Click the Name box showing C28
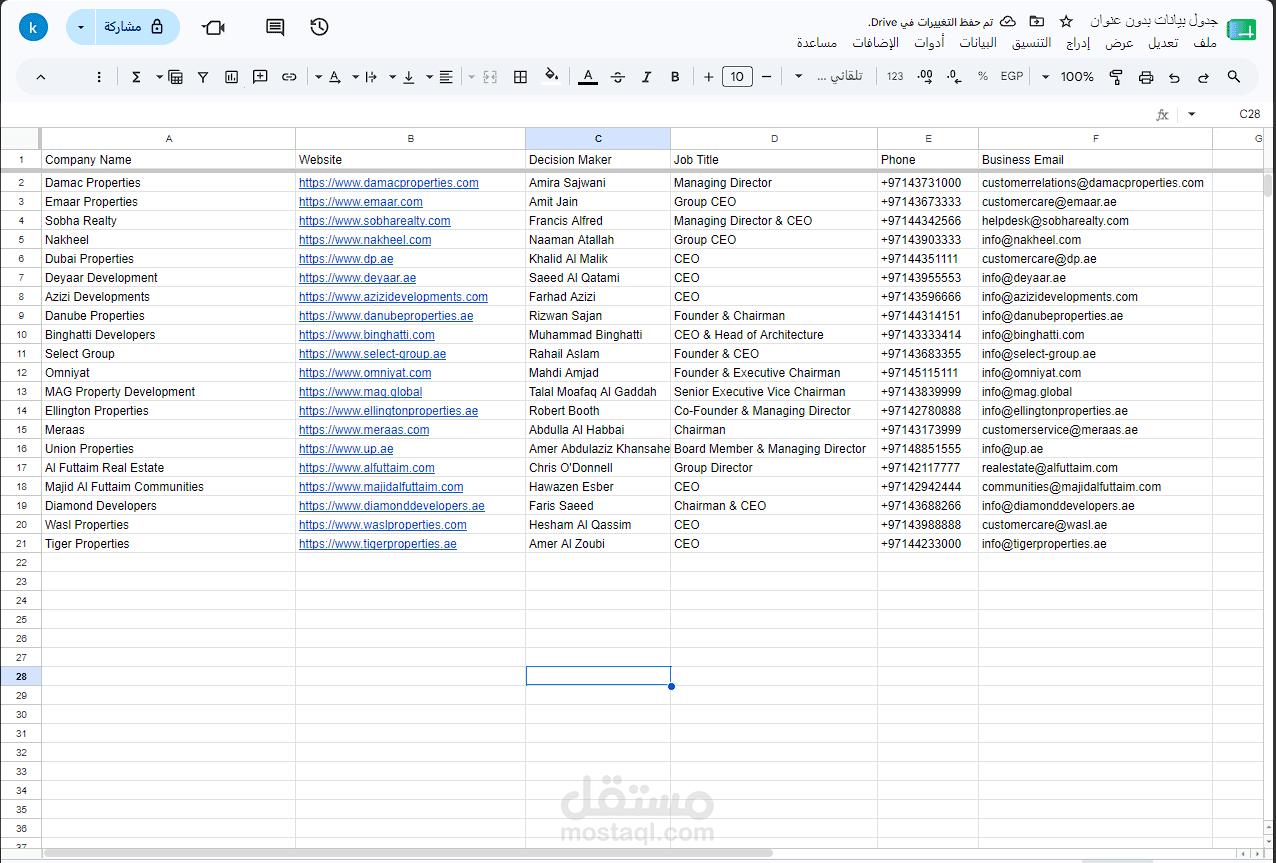1276x863 pixels. 1248,115
